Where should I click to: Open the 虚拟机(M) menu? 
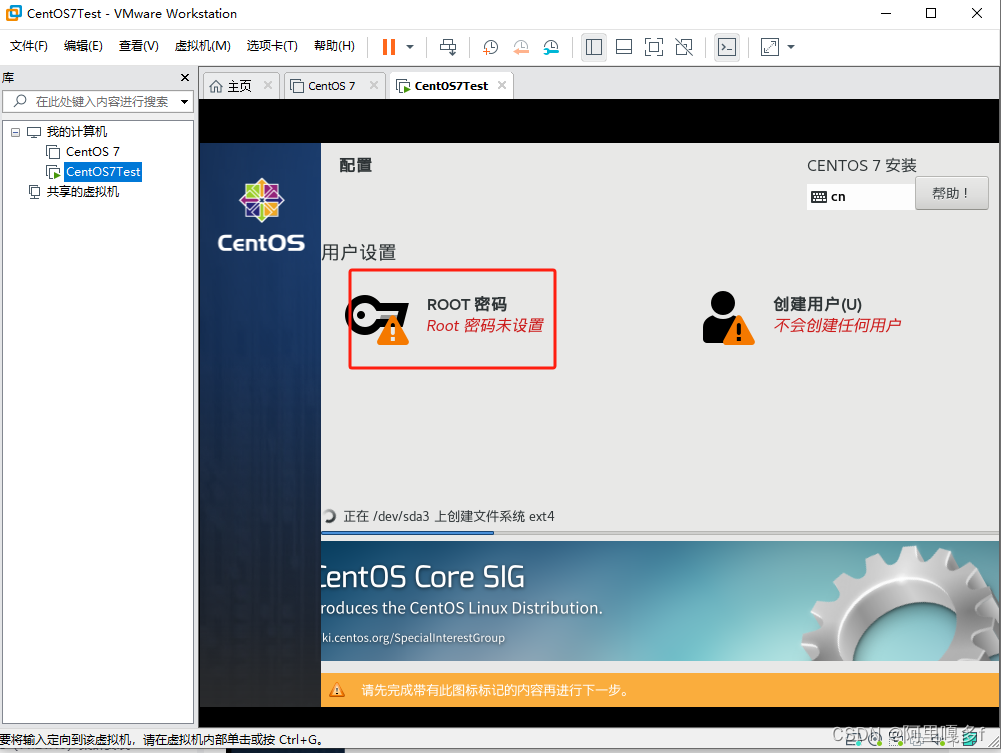202,45
